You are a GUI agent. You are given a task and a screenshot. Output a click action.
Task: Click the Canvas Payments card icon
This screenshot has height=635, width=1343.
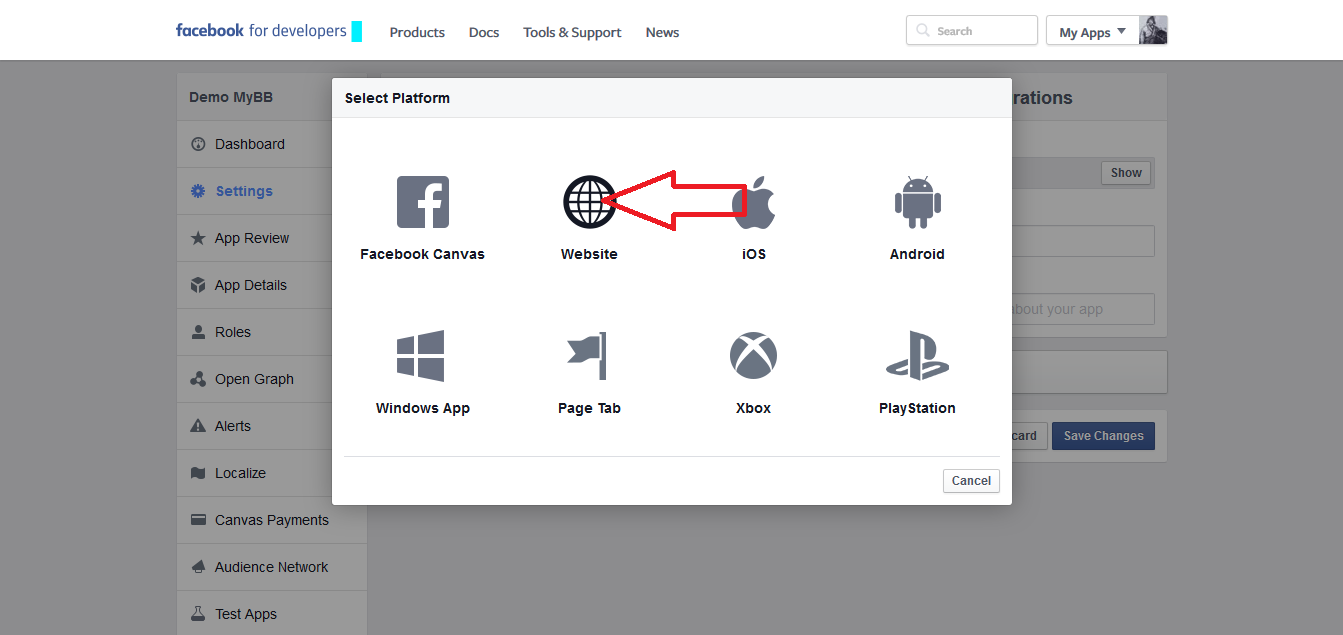pyautogui.click(x=198, y=520)
